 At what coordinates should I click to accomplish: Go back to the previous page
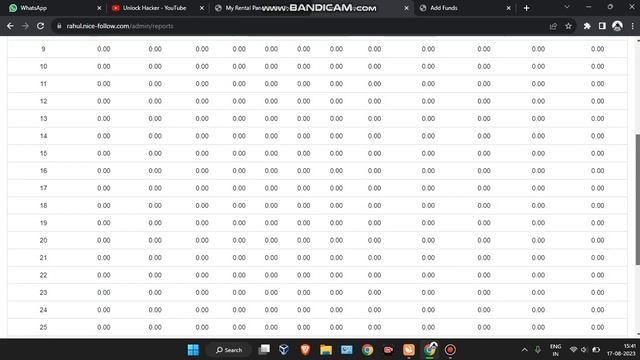(x=10, y=26)
